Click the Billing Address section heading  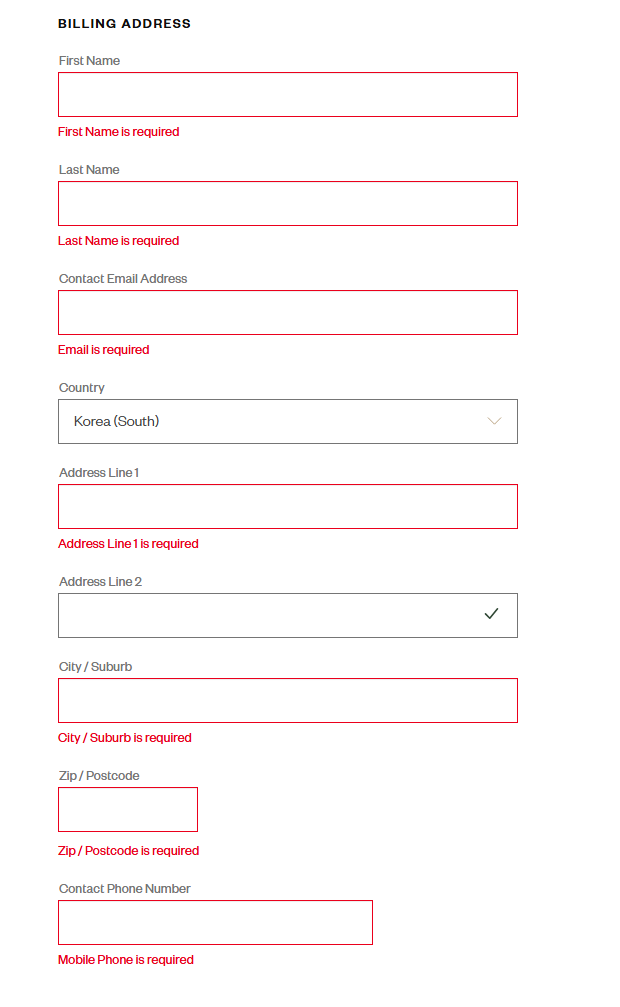[124, 23]
